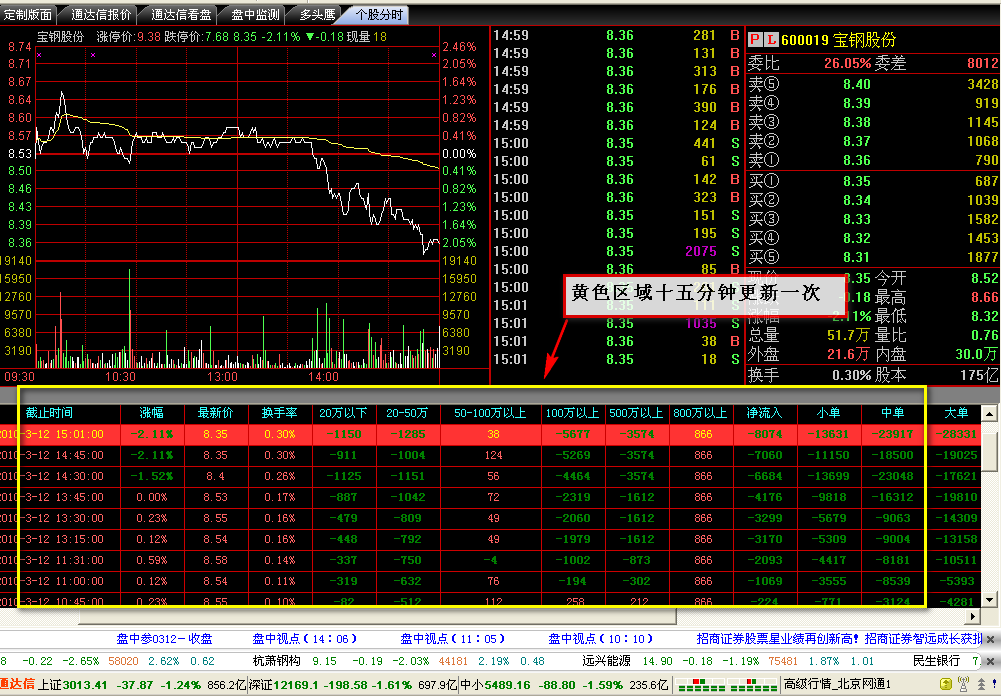Click the stock title 600019 宝钢股份
Screen dimensions: 1001x696
838,40
